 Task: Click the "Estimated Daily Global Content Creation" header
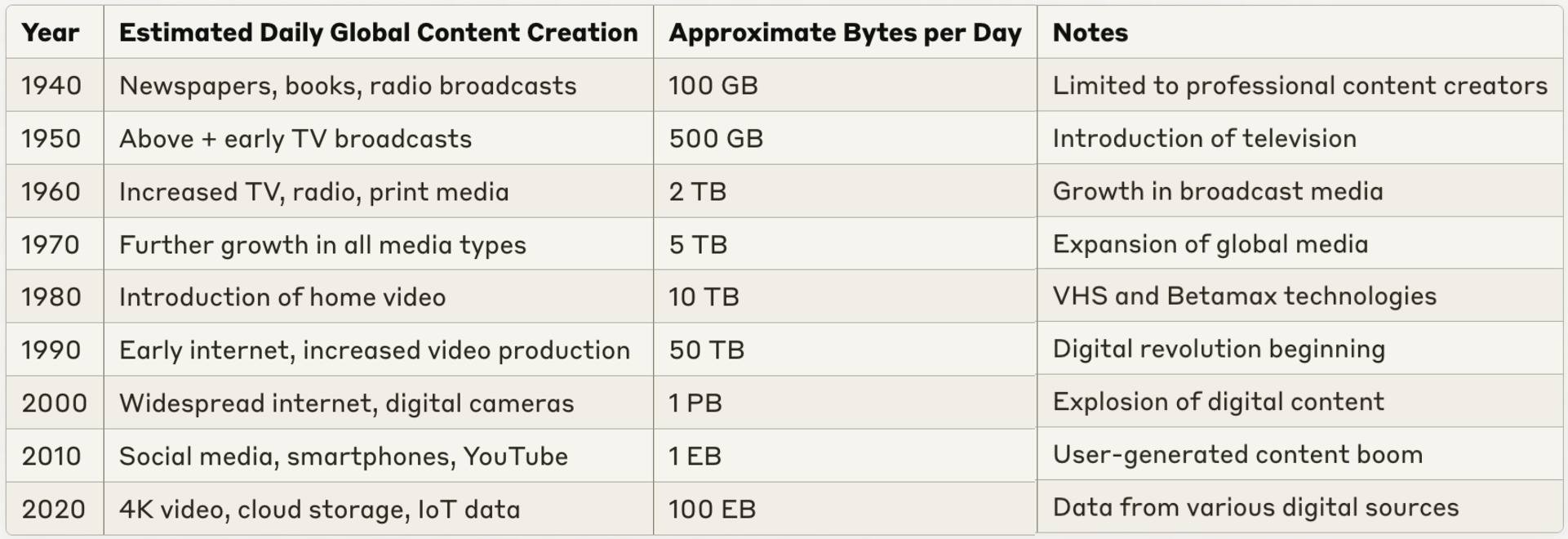(x=378, y=33)
